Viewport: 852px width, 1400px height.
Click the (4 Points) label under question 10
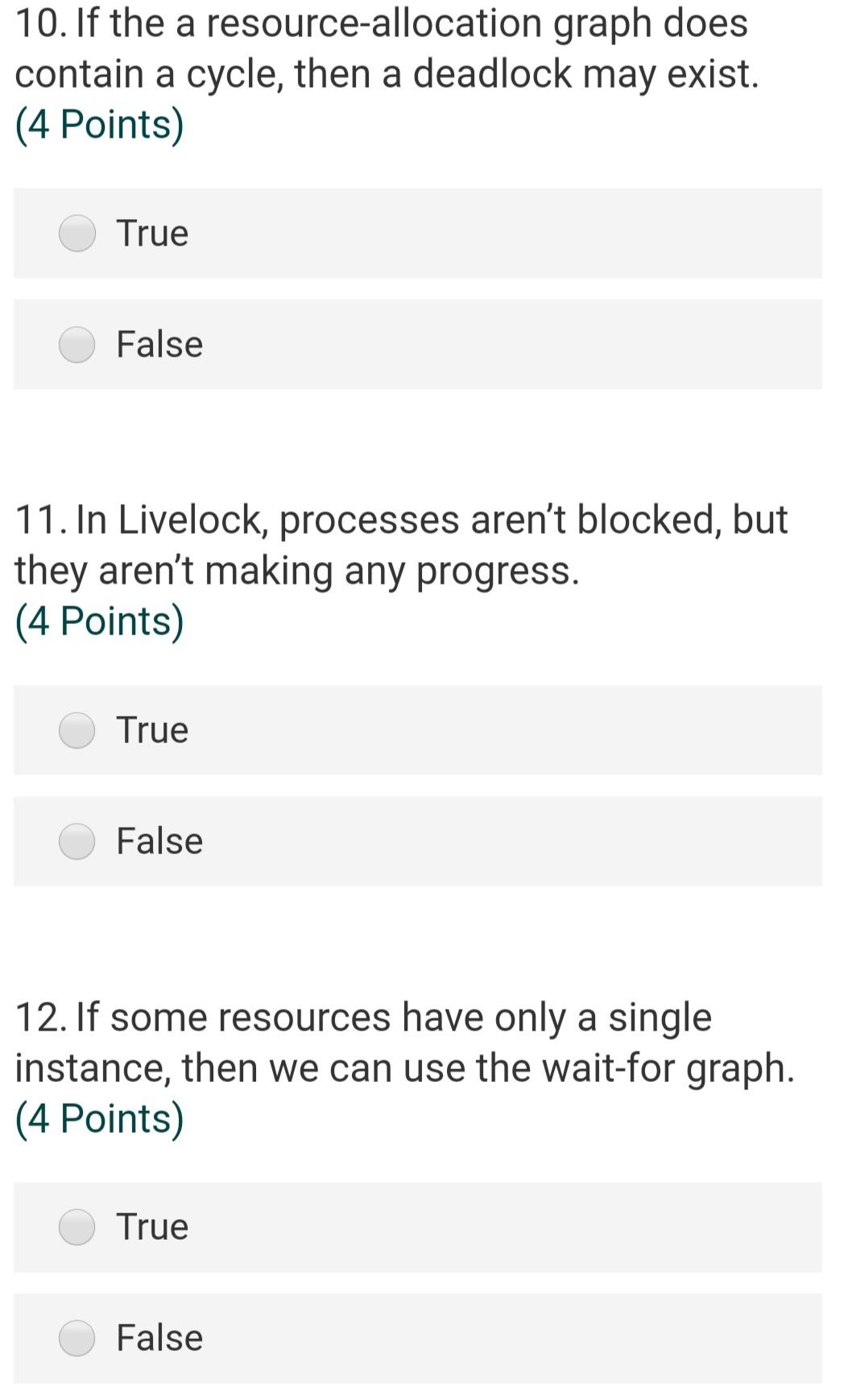98,122
